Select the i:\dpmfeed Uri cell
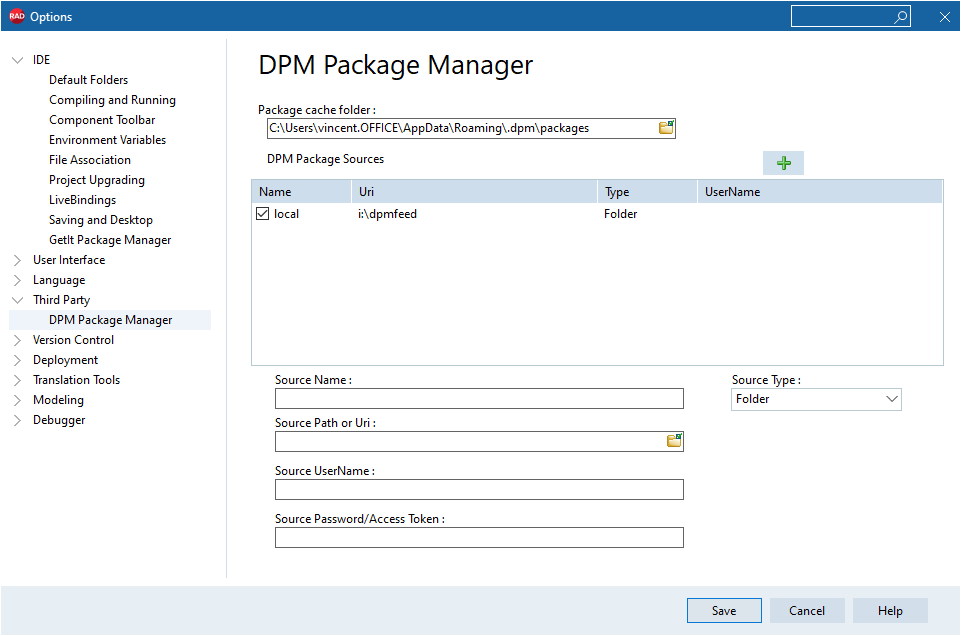The width and height of the screenshot is (961, 636). coord(387,214)
